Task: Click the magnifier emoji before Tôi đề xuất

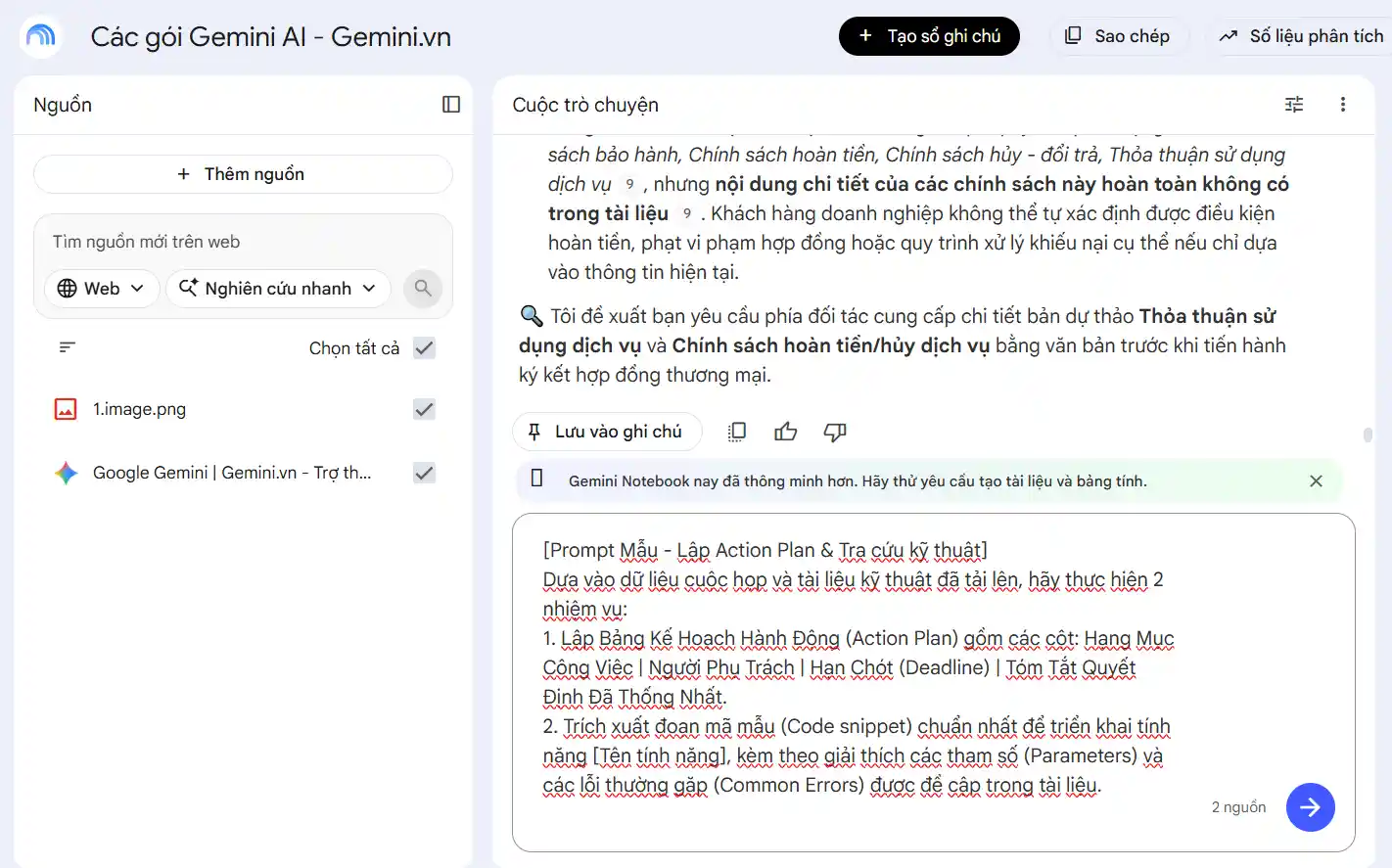Action: point(531,316)
